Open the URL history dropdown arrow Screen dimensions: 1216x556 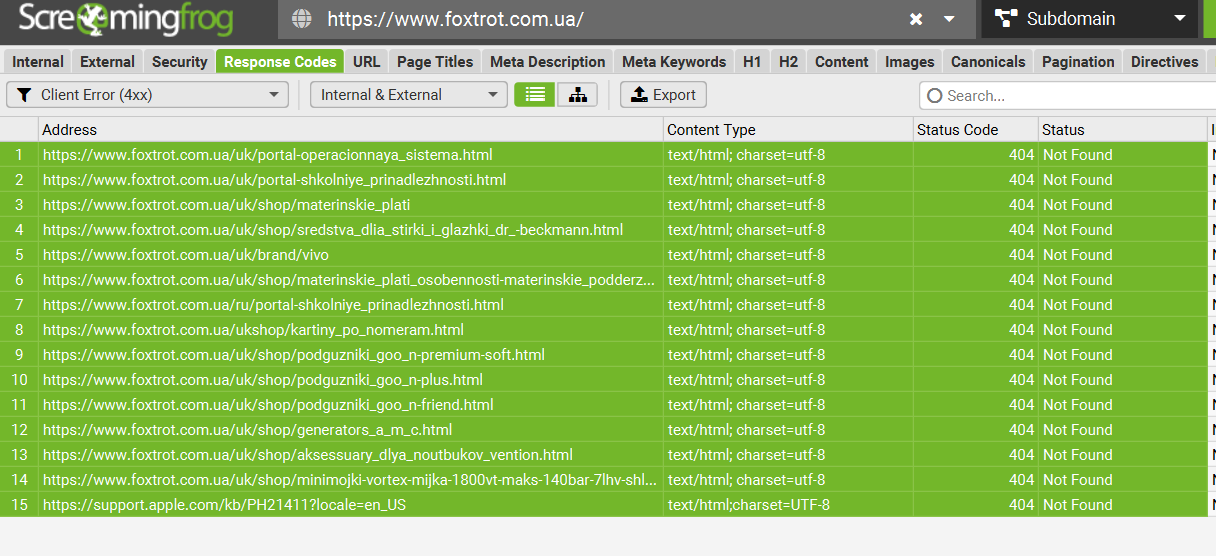pyautogui.click(x=949, y=19)
